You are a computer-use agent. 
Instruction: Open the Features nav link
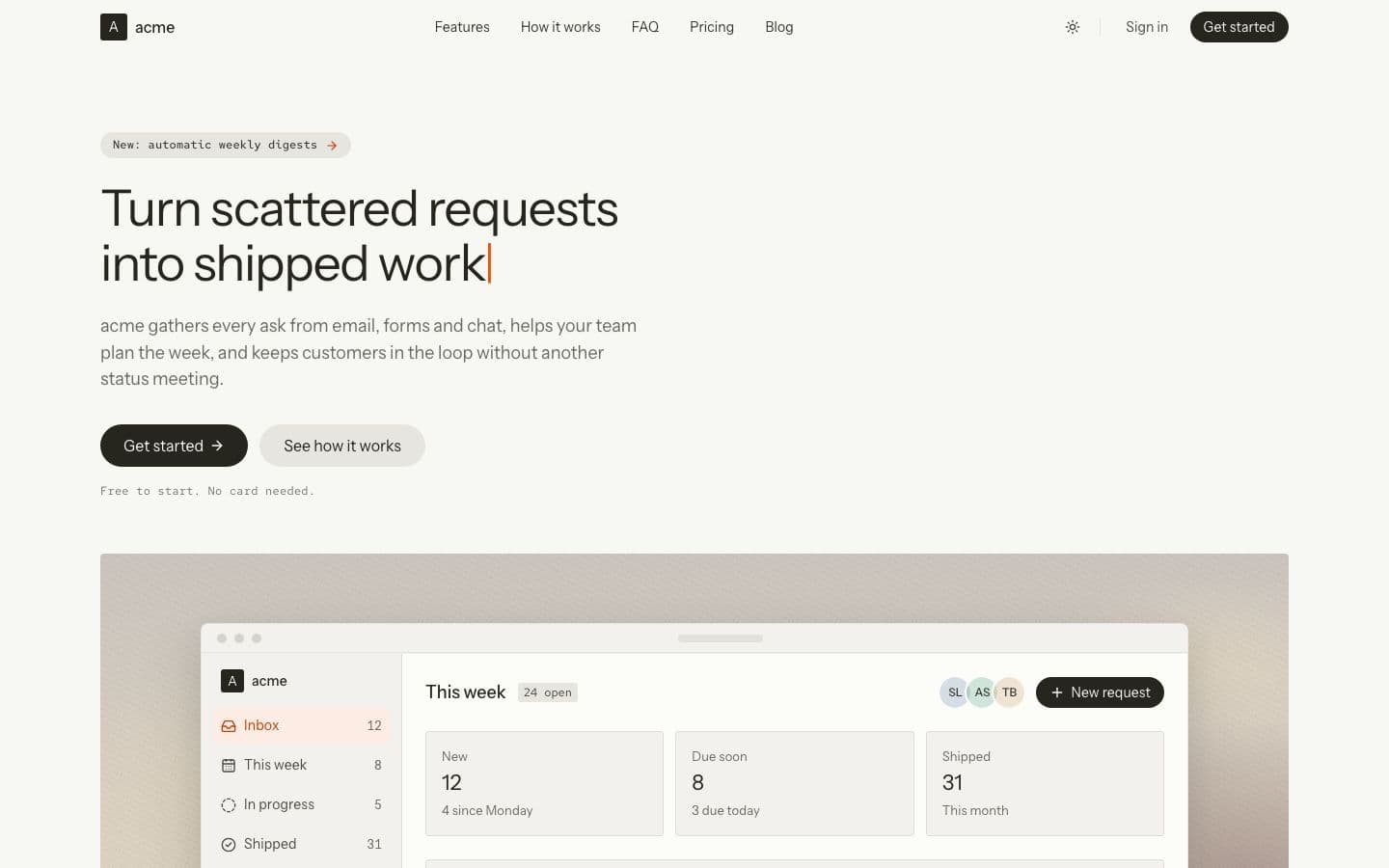pos(462,27)
